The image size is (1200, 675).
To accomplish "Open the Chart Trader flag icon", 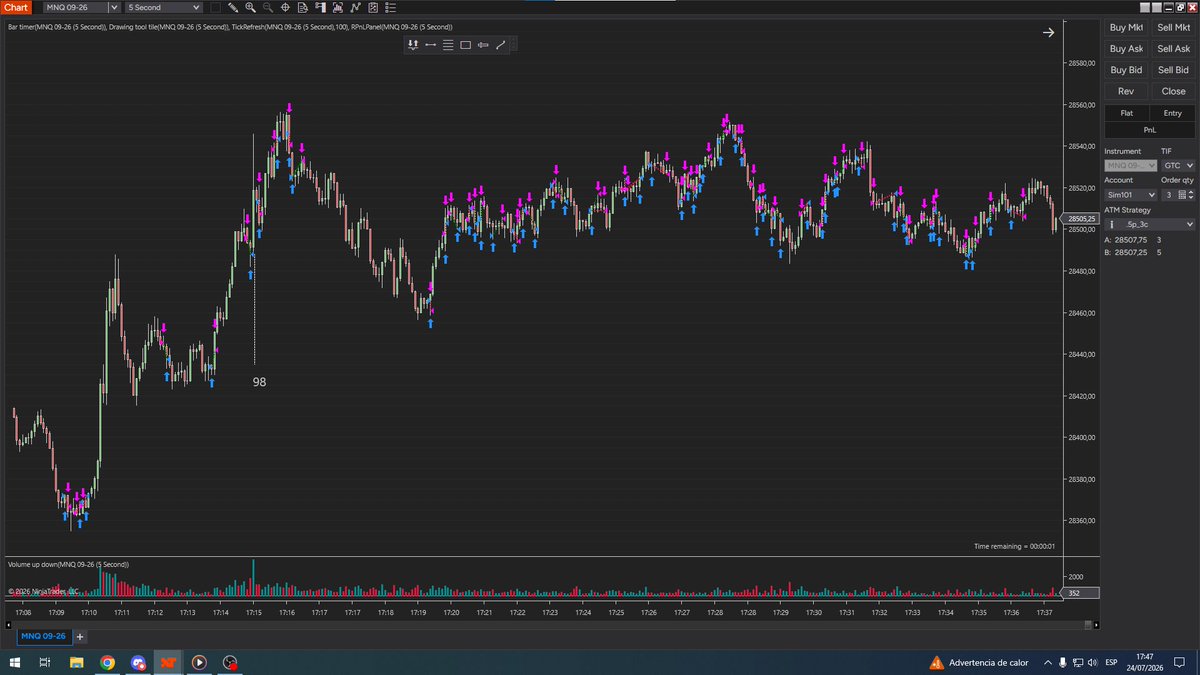I will click(x=321, y=7).
